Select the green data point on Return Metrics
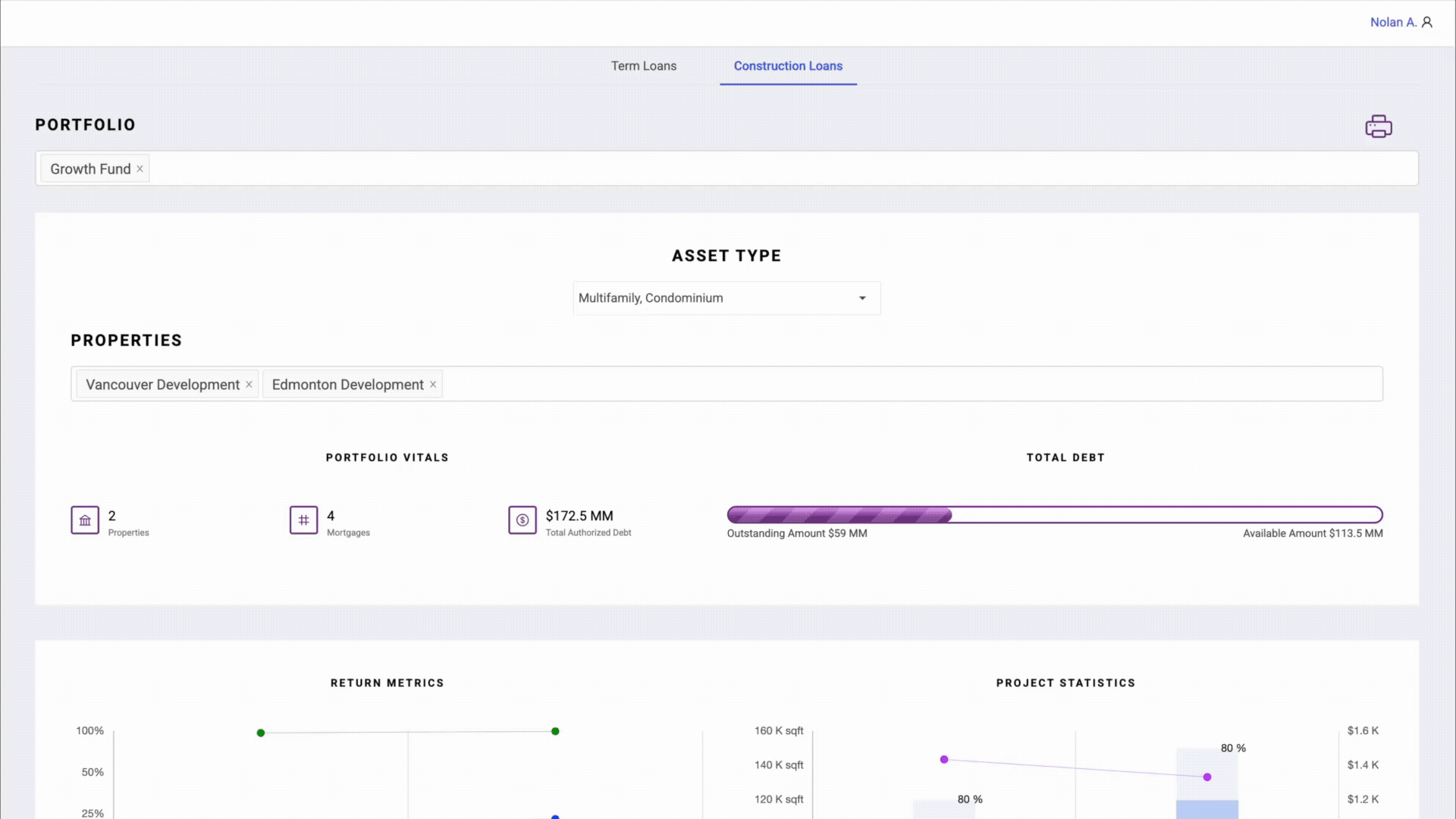Viewport: 1456px width, 819px height. pyautogui.click(x=260, y=733)
